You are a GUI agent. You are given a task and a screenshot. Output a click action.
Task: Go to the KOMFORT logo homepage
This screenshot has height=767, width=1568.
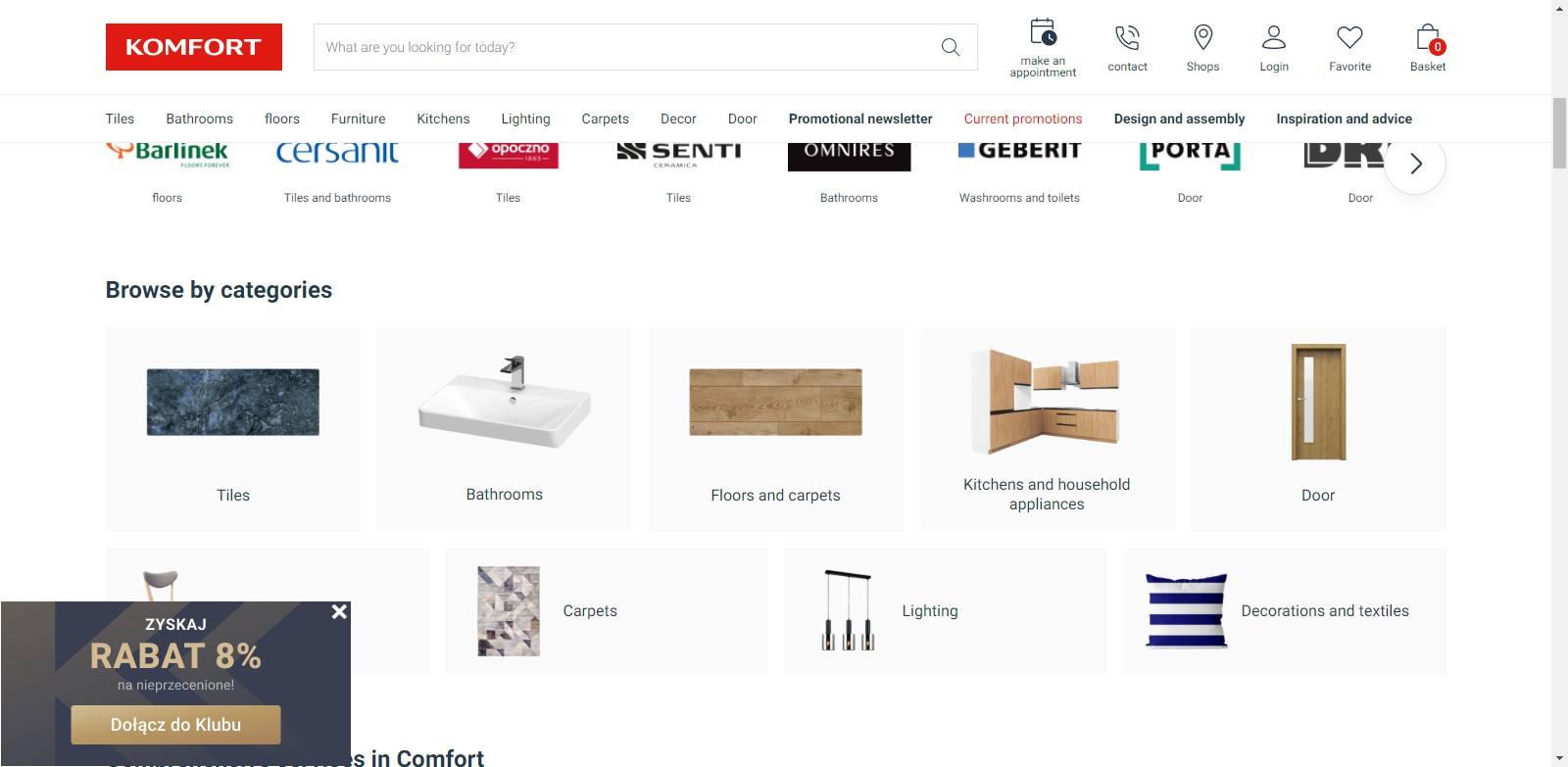coord(194,47)
